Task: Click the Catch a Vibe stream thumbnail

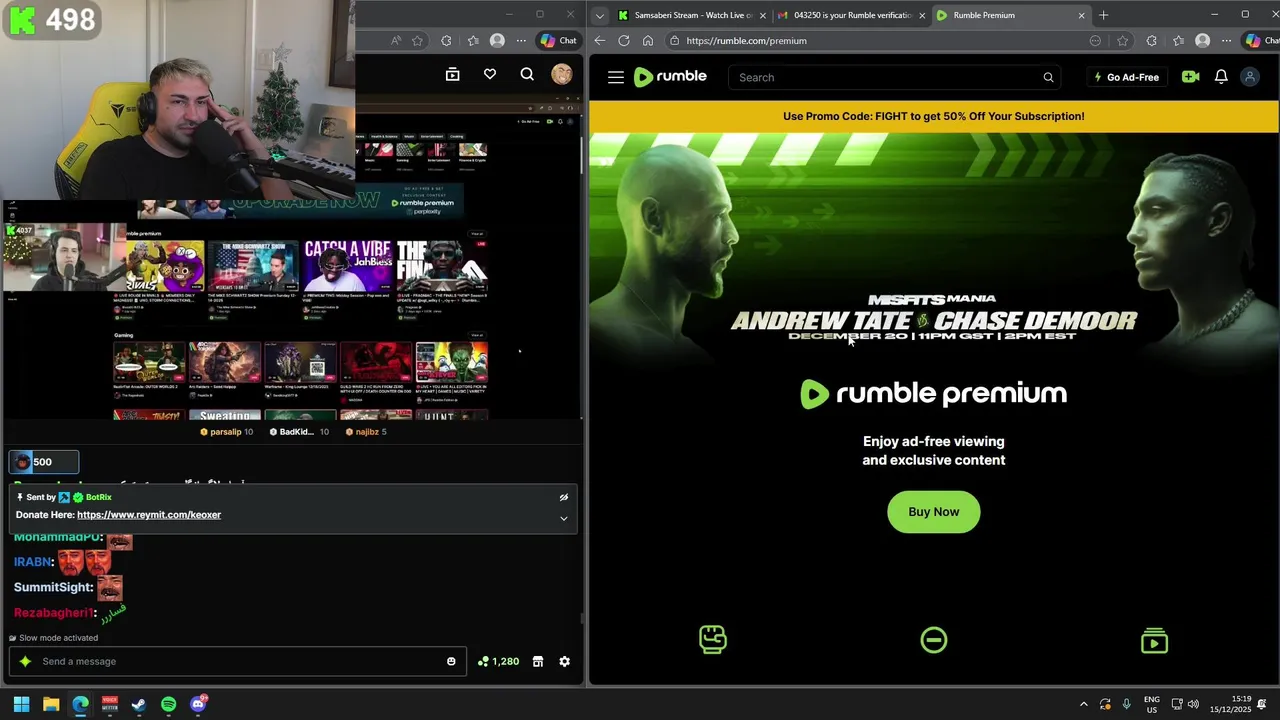Action: [347, 264]
